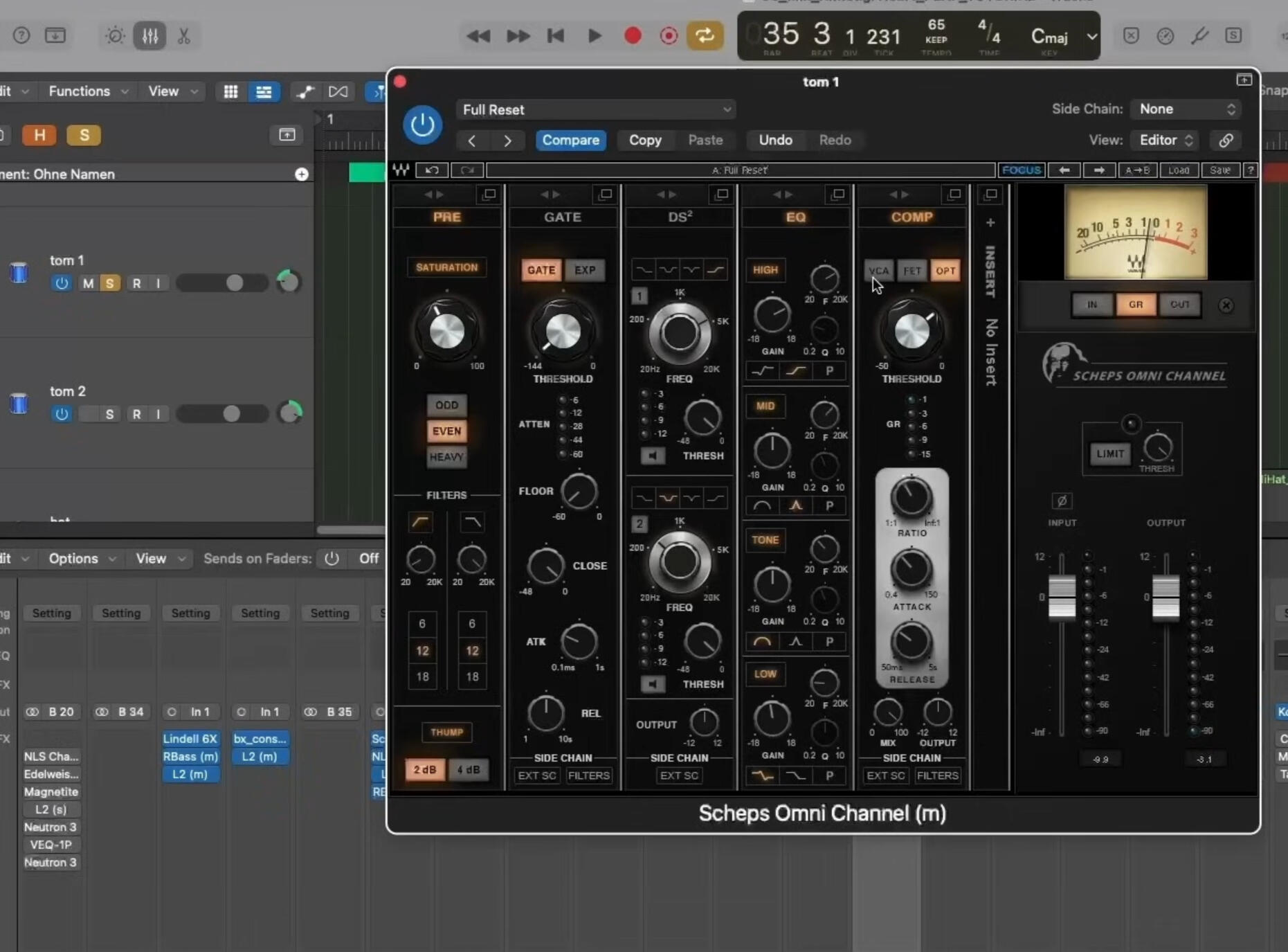Screen dimensions: 1288x952
Task: Open the Functions menu
Action: coord(87,91)
